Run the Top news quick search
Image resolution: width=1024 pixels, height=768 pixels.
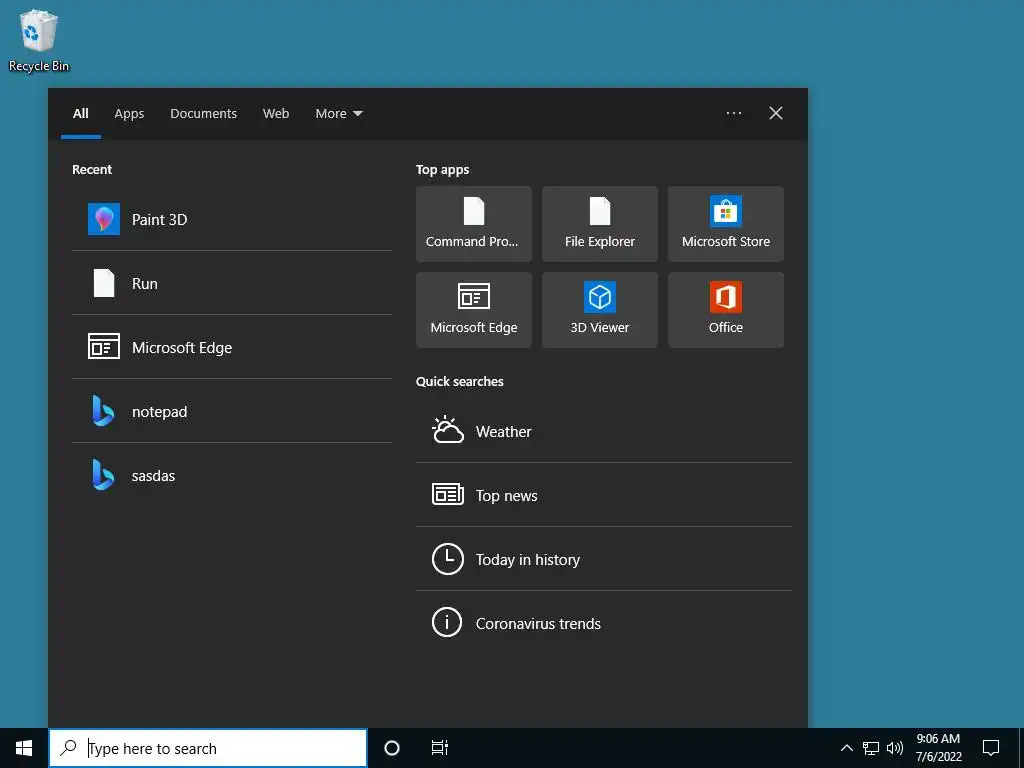coord(604,495)
